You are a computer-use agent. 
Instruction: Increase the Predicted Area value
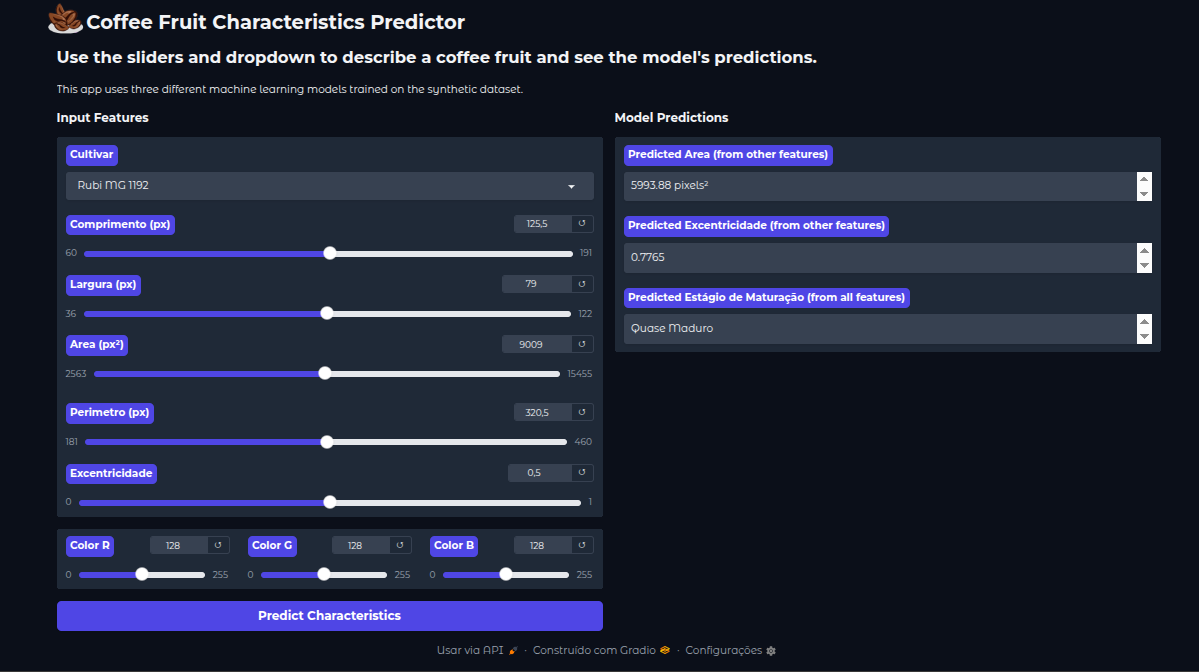coord(1144,180)
